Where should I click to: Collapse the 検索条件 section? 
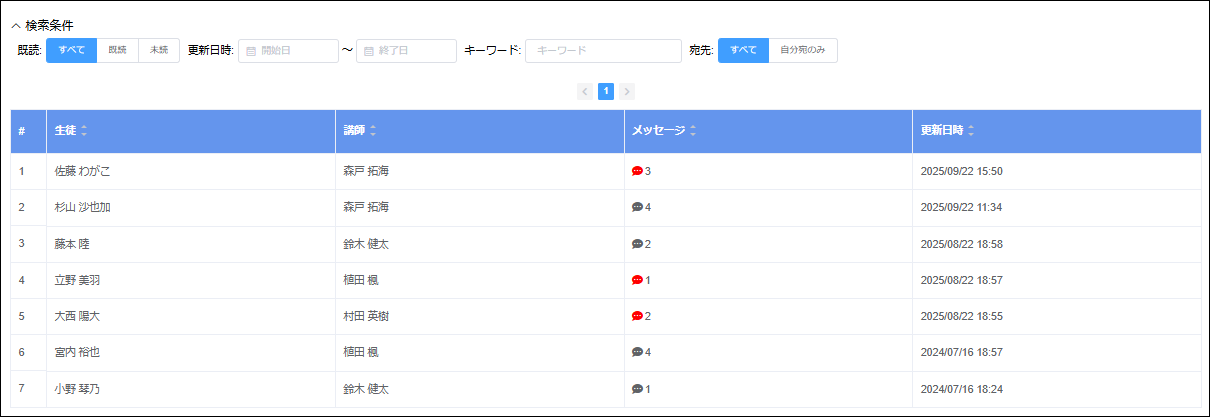16,25
